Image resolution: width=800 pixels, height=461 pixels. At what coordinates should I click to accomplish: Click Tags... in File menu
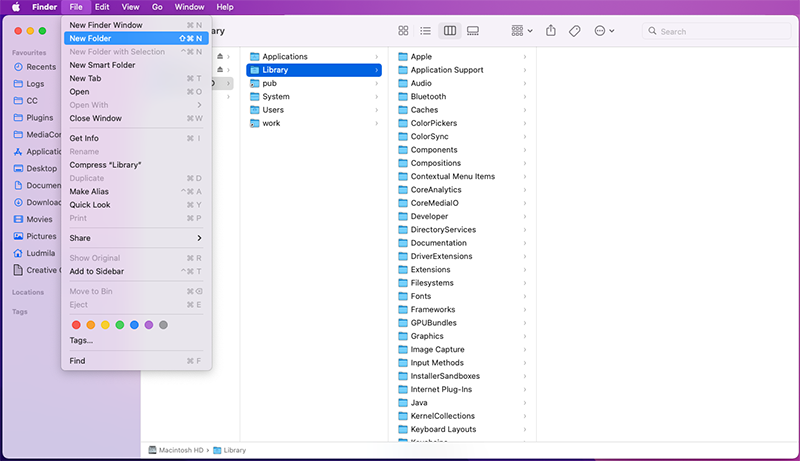coord(136,340)
